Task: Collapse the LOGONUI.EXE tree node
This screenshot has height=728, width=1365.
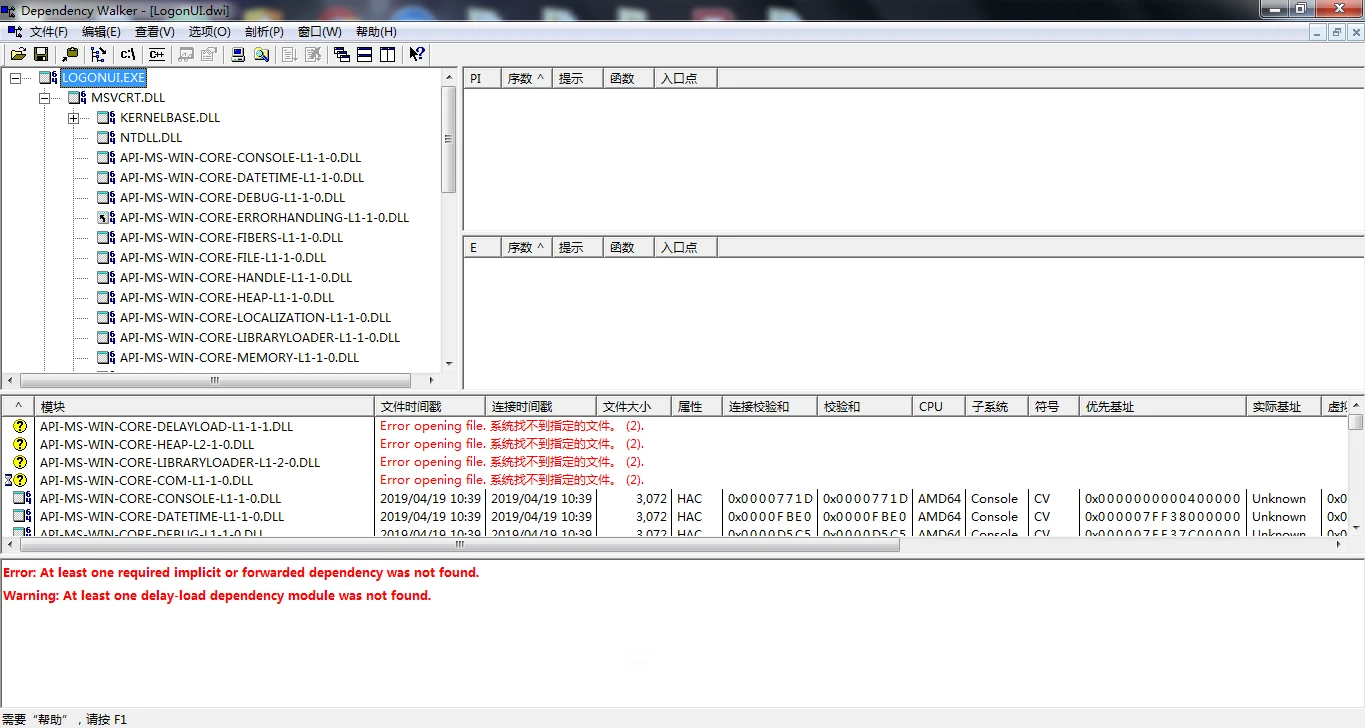Action: 15,77
